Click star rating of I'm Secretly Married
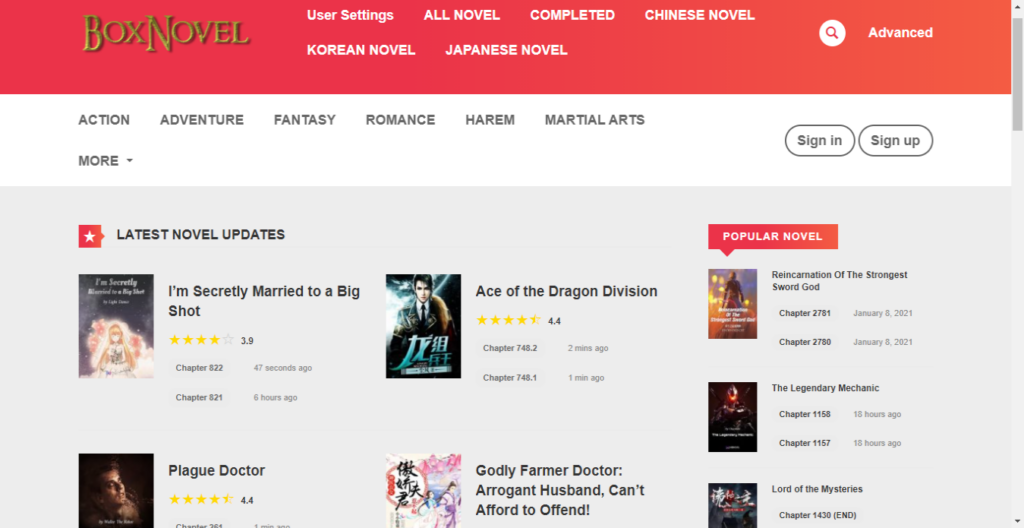The image size is (1024, 528). pyautogui.click(x=201, y=340)
